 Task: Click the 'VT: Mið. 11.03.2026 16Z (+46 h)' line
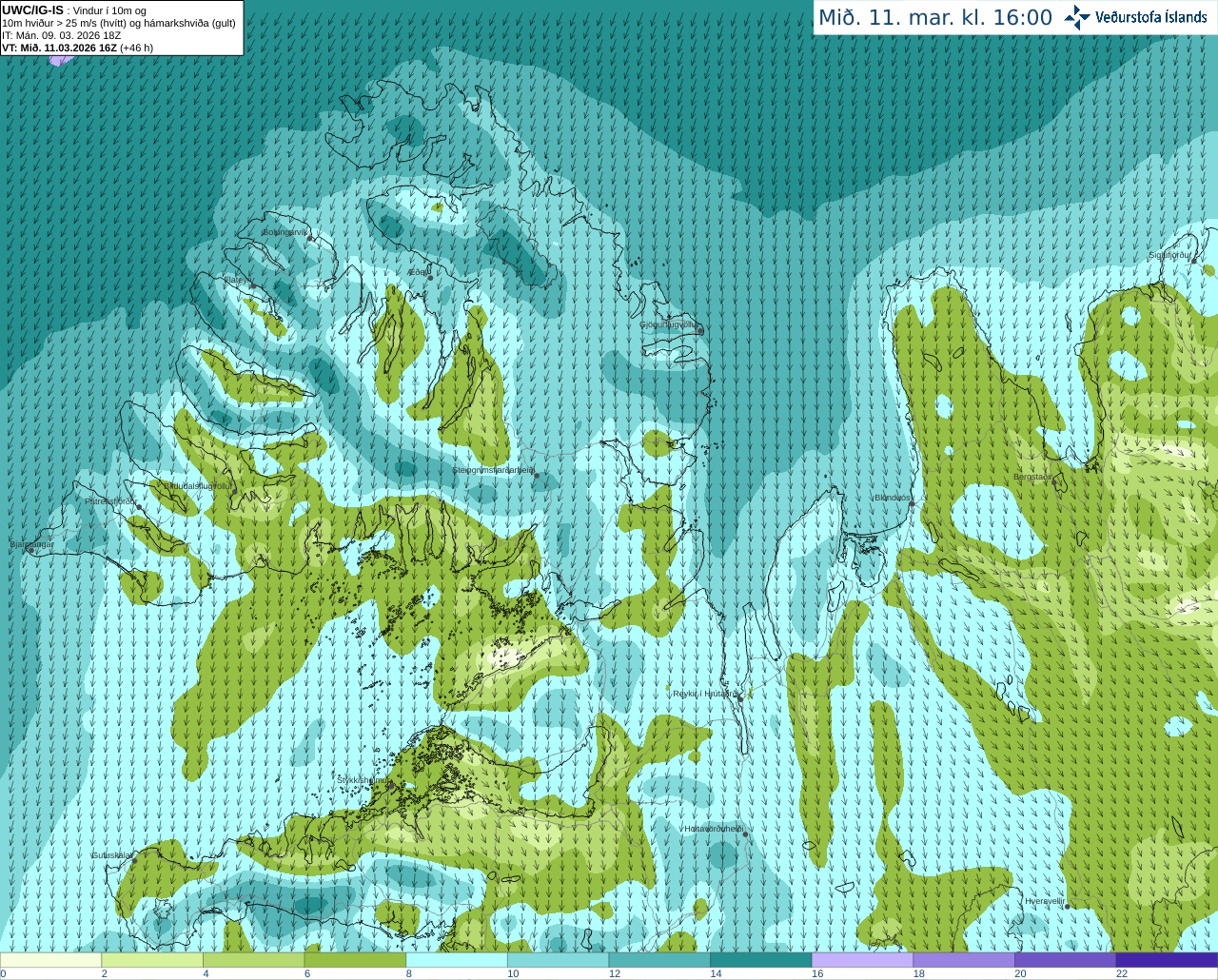[77, 48]
